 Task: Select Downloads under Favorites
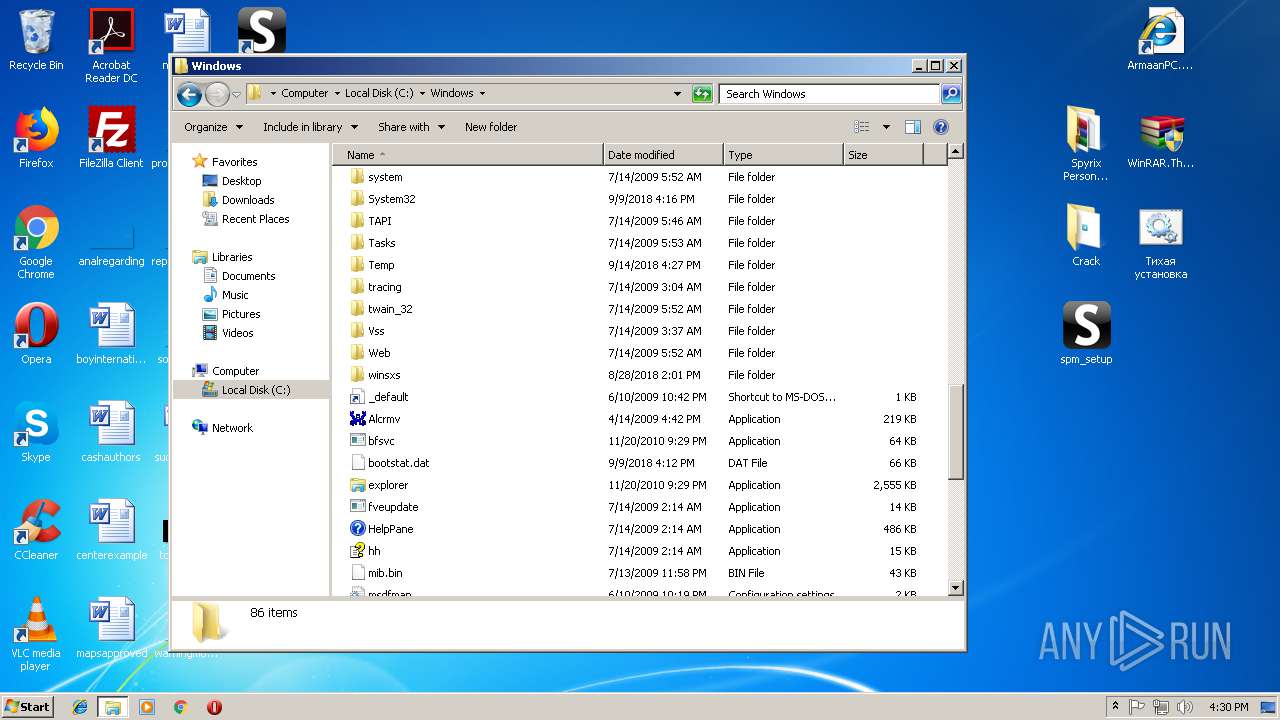pyautogui.click(x=248, y=200)
